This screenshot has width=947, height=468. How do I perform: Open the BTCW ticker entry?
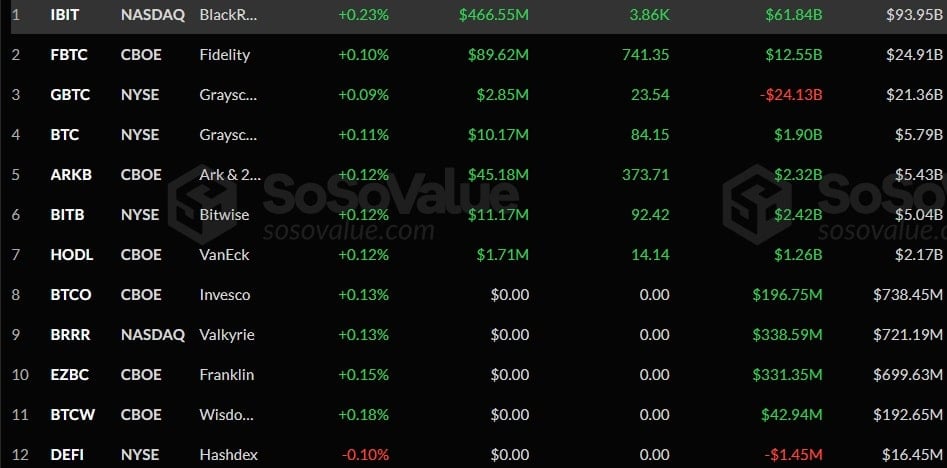point(72,415)
